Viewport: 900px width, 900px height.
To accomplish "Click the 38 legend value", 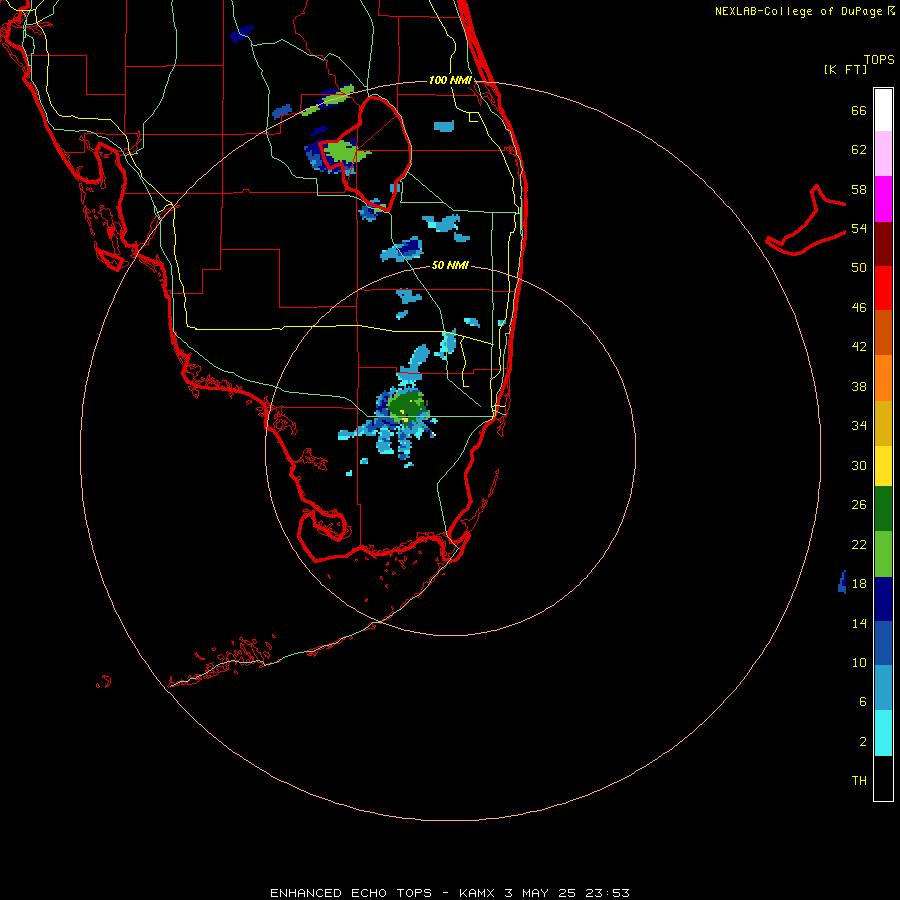I will pos(859,386).
